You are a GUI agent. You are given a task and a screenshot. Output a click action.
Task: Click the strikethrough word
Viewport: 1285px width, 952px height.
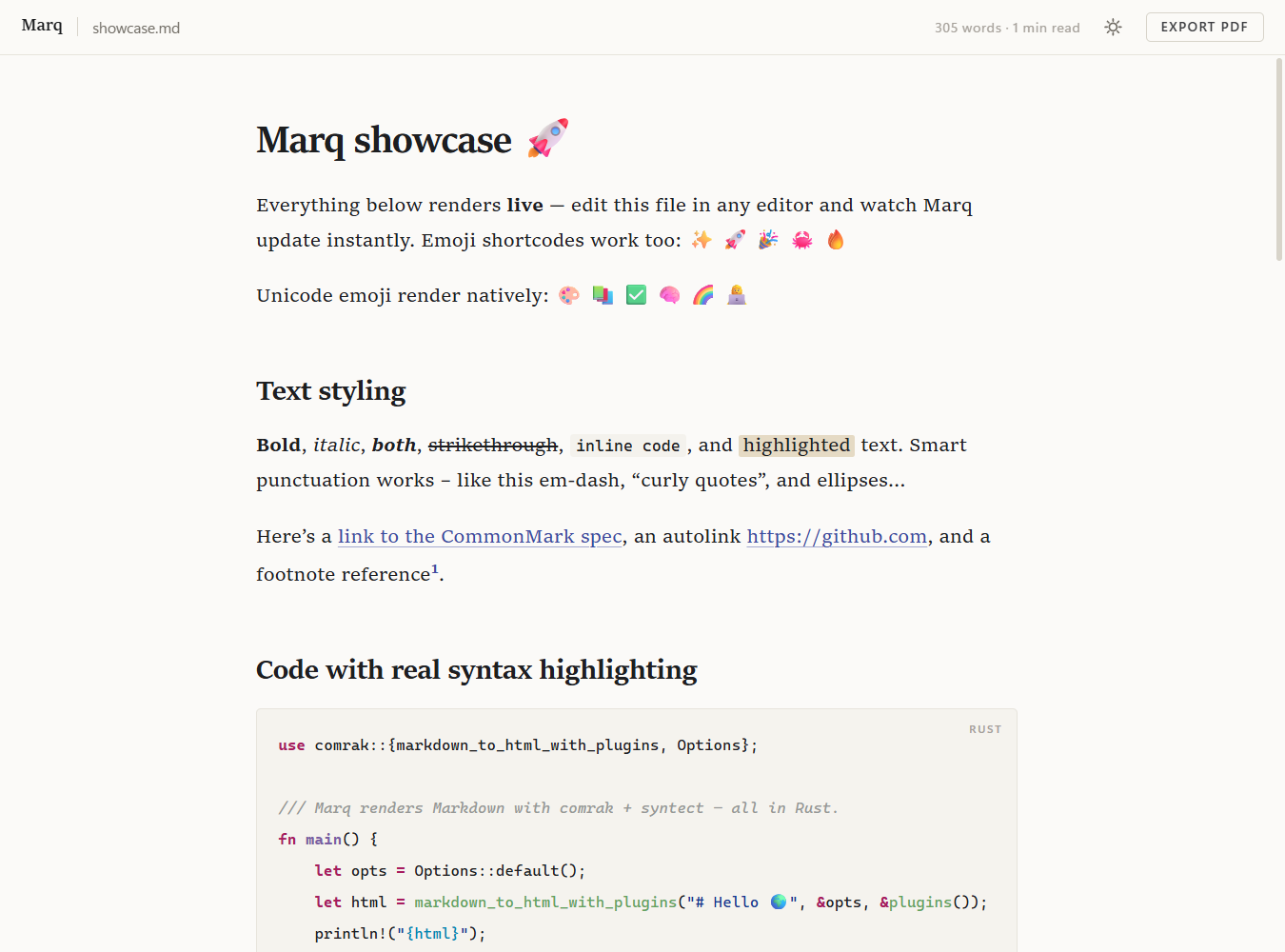coord(493,446)
